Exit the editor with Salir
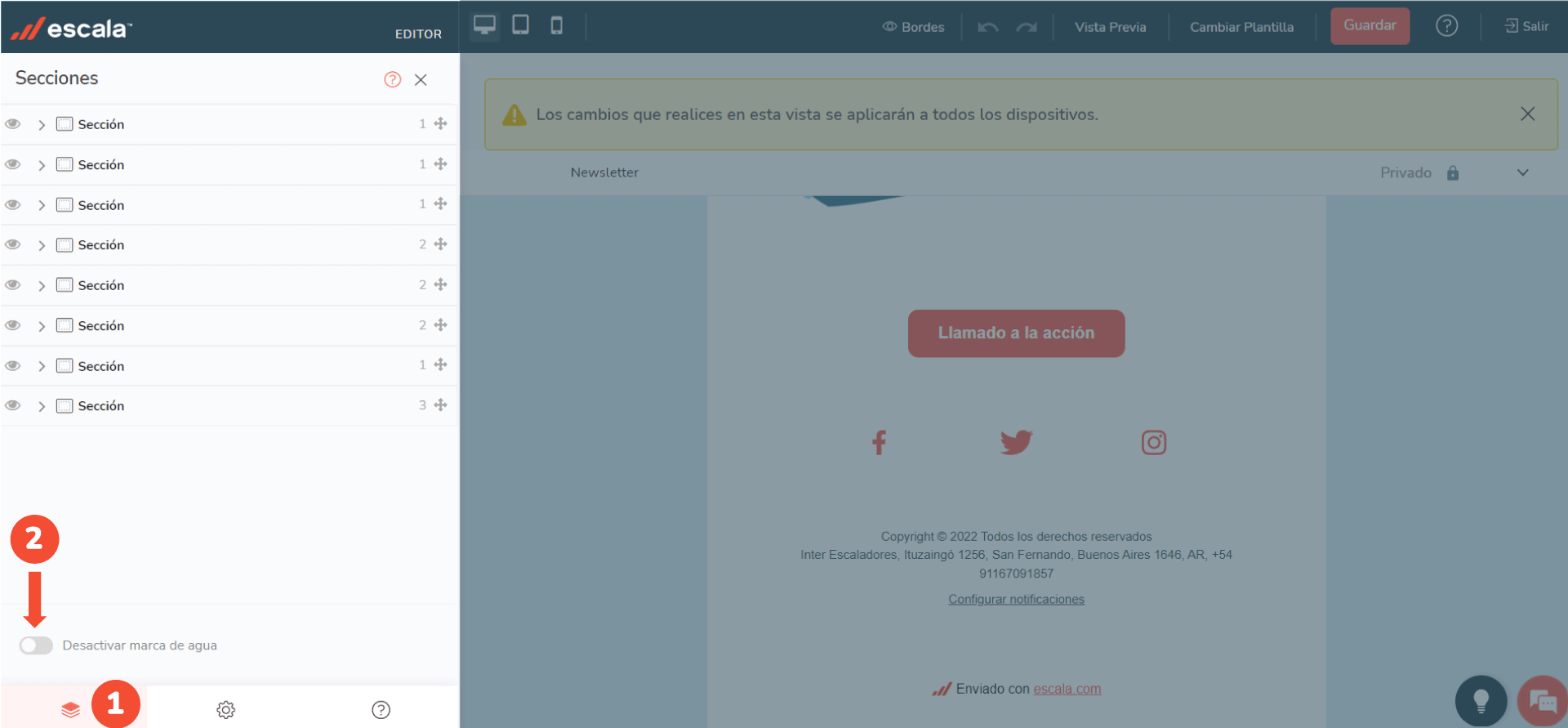This screenshot has height=728, width=1568. (1526, 26)
